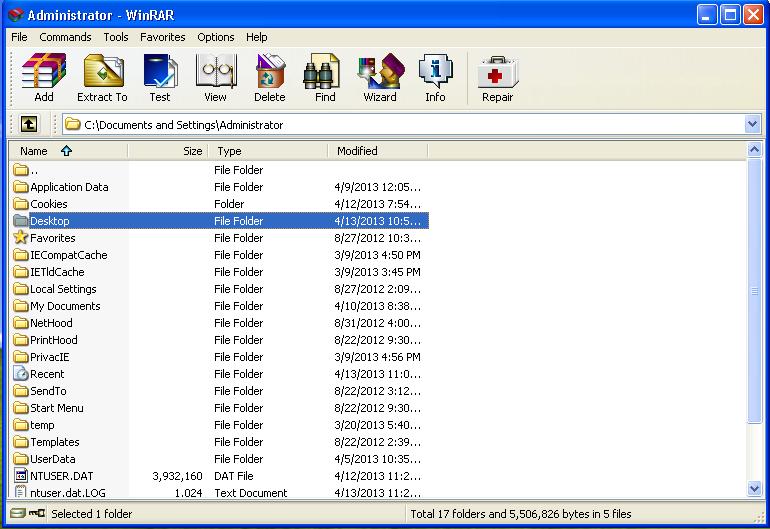Sort by the Size column header
Viewport: 770px width, 529px height.
pos(168,151)
